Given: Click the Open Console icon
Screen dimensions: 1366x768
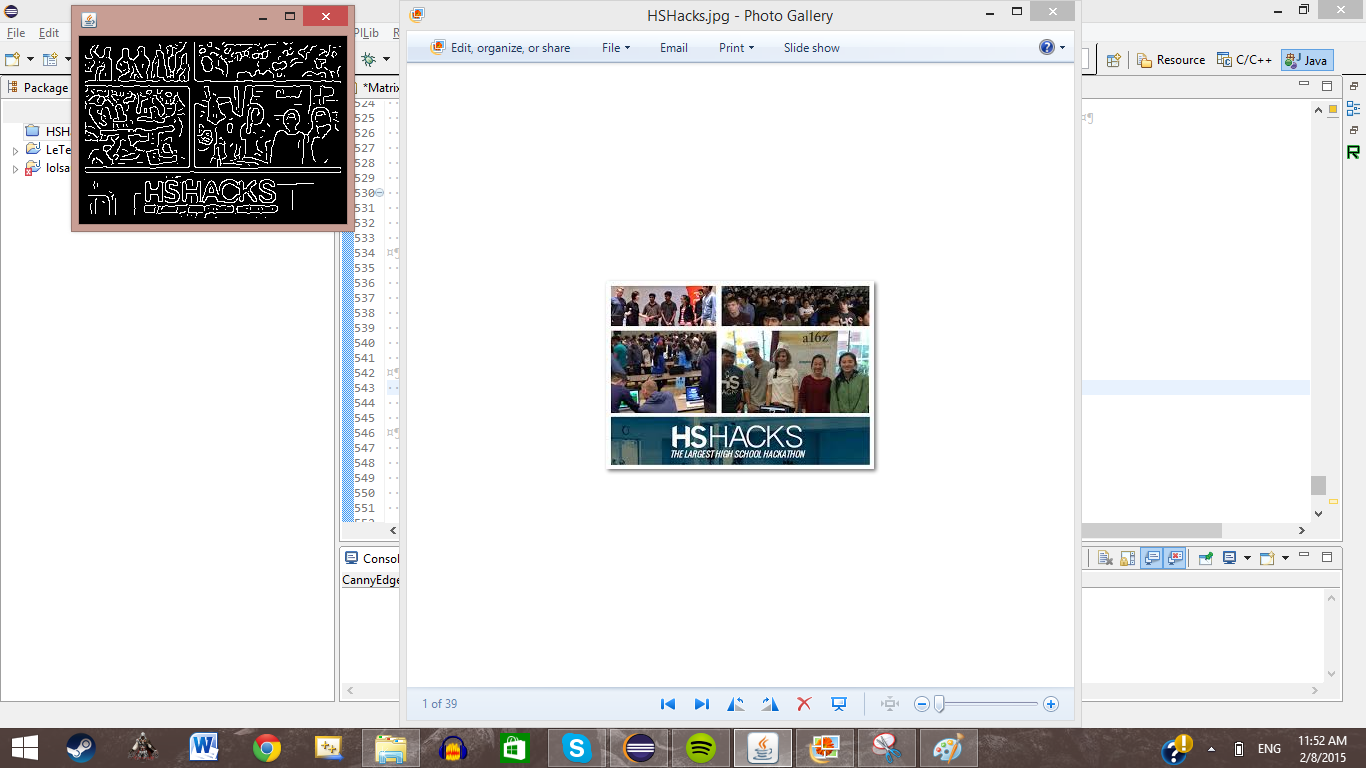Looking at the screenshot, I should click(1267, 558).
